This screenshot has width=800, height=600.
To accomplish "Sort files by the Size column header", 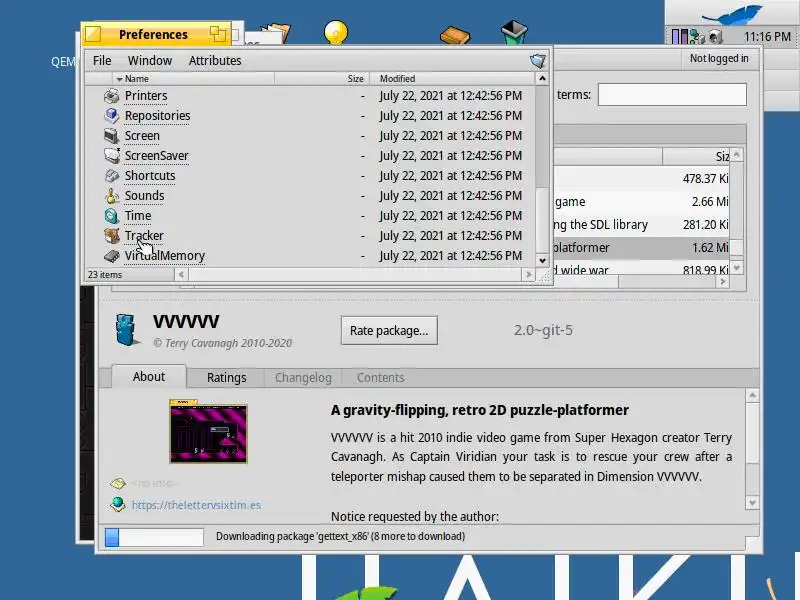I will pyautogui.click(x=321, y=79).
